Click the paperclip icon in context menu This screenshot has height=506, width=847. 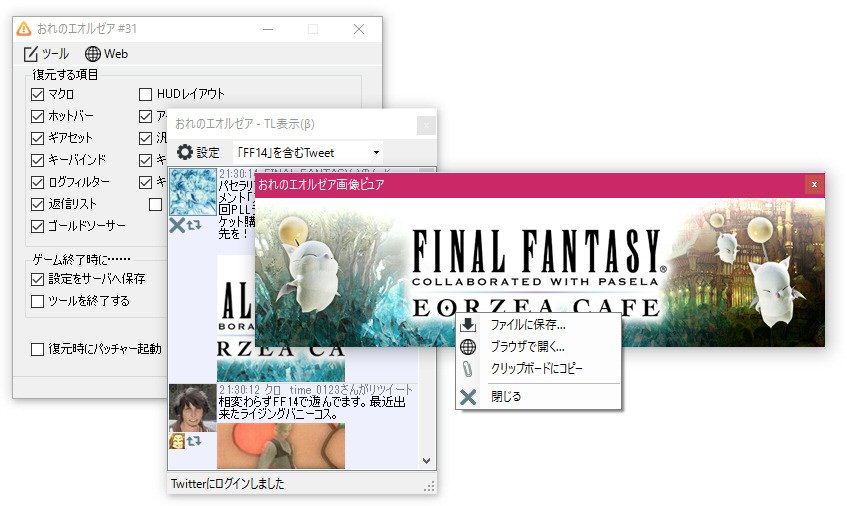click(x=468, y=369)
